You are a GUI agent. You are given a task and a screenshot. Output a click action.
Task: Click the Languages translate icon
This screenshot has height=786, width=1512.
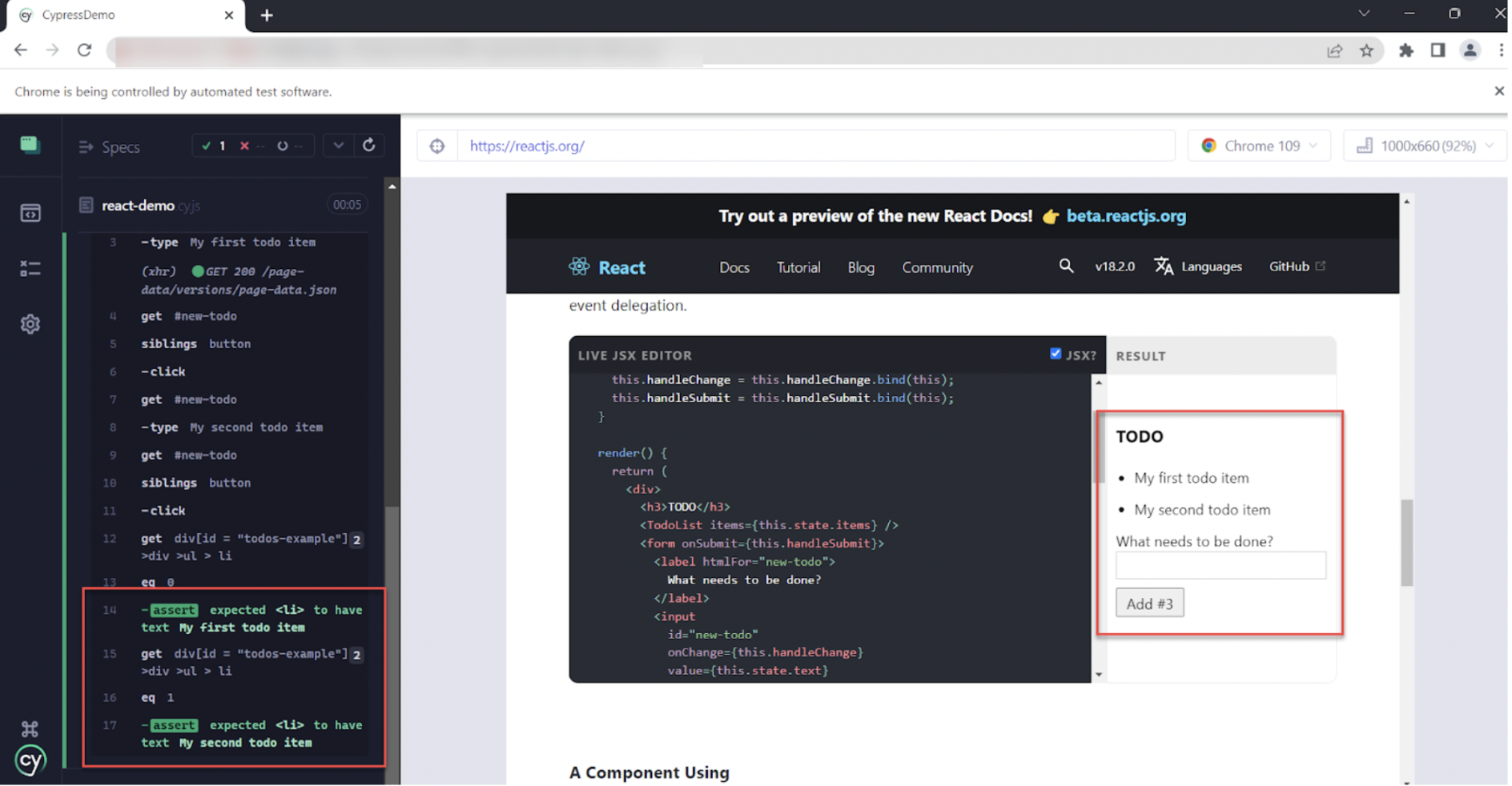(1164, 266)
